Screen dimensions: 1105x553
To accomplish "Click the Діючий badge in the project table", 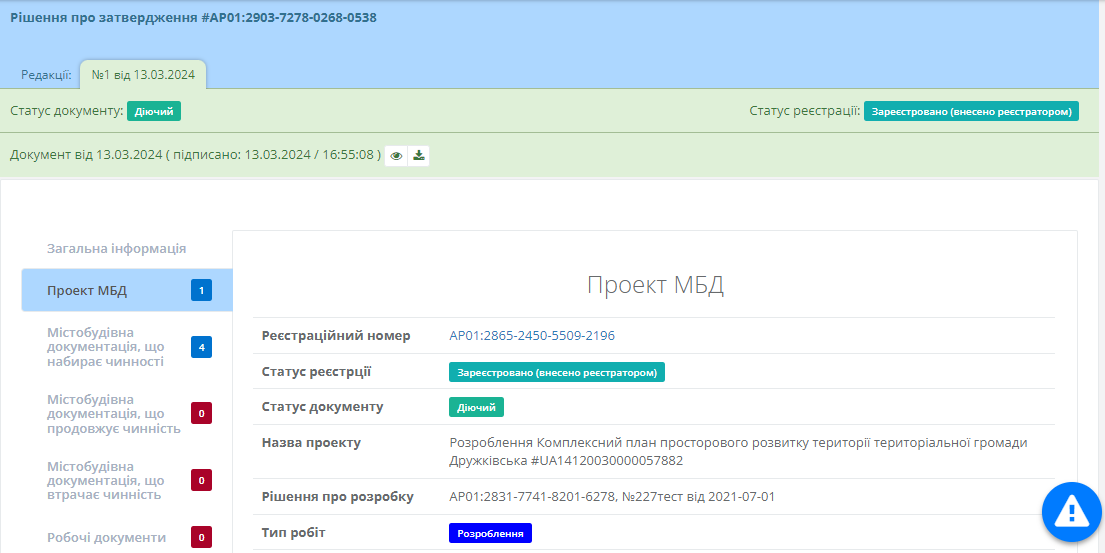I will click(x=476, y=407).
